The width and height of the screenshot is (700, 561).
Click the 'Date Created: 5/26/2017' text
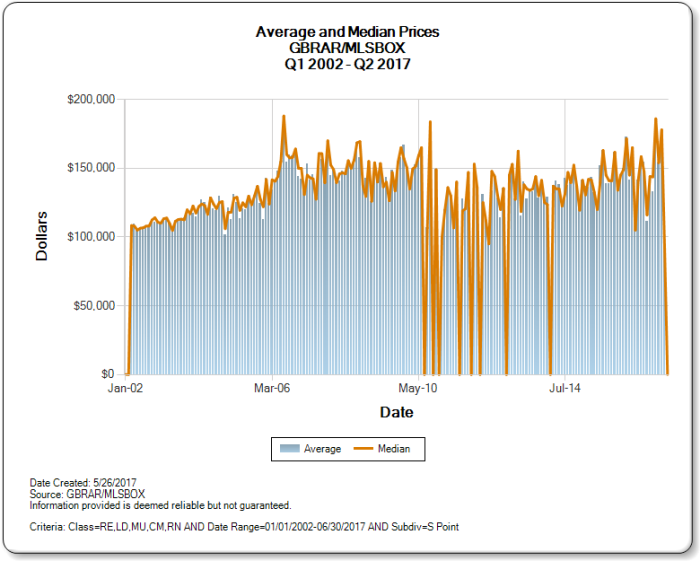pyautogui.click(x=83, y=483)
